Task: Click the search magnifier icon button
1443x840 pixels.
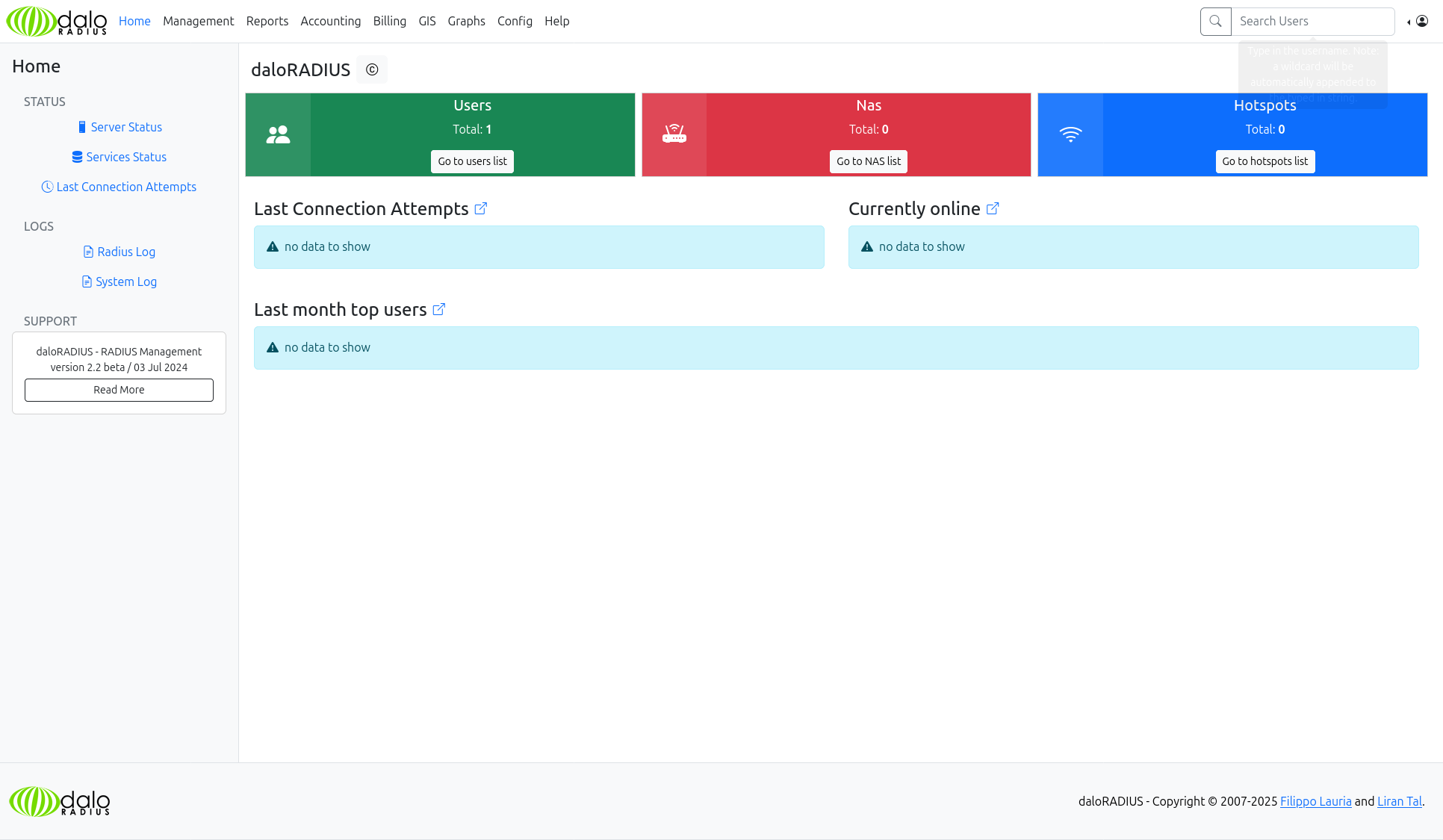Action: point(1215,22)
